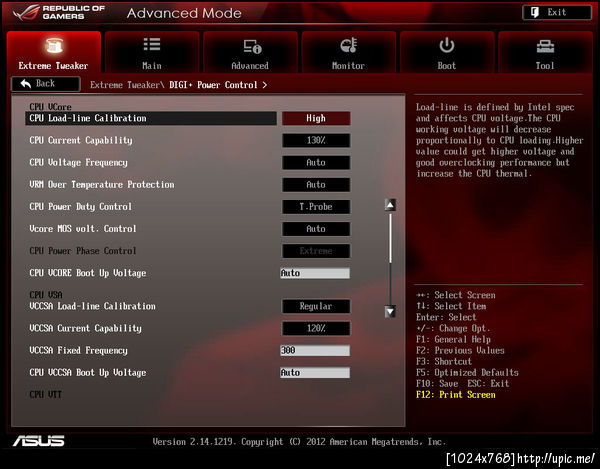Click the Boot tab power icon
The width and height of the screenshot is (600, 469).
point(447,45)
